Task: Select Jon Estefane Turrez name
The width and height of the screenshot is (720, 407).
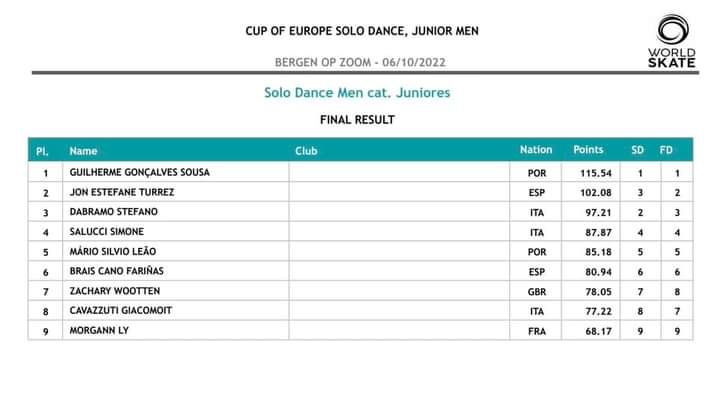Action: [x=122, y=192]
